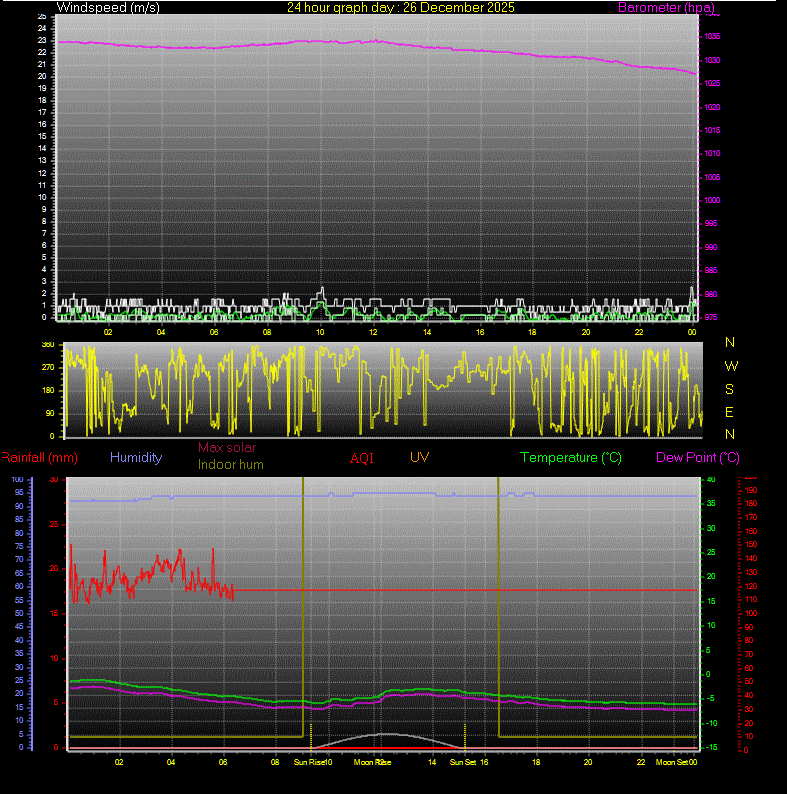This screenshot has height=794, width=787.
Task: Click the 'UV' legend label
Action: pos(419,457)
